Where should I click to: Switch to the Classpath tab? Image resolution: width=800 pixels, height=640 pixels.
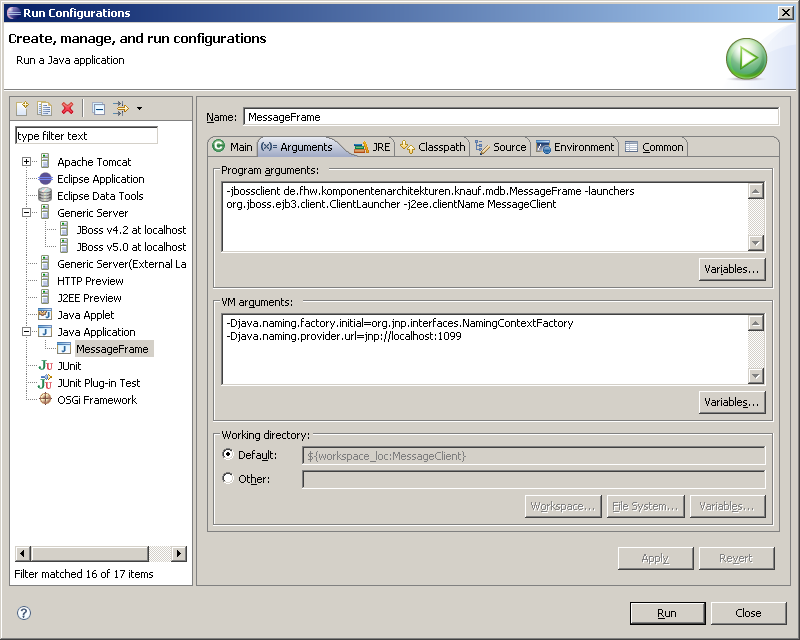click(x=433, y=147)
